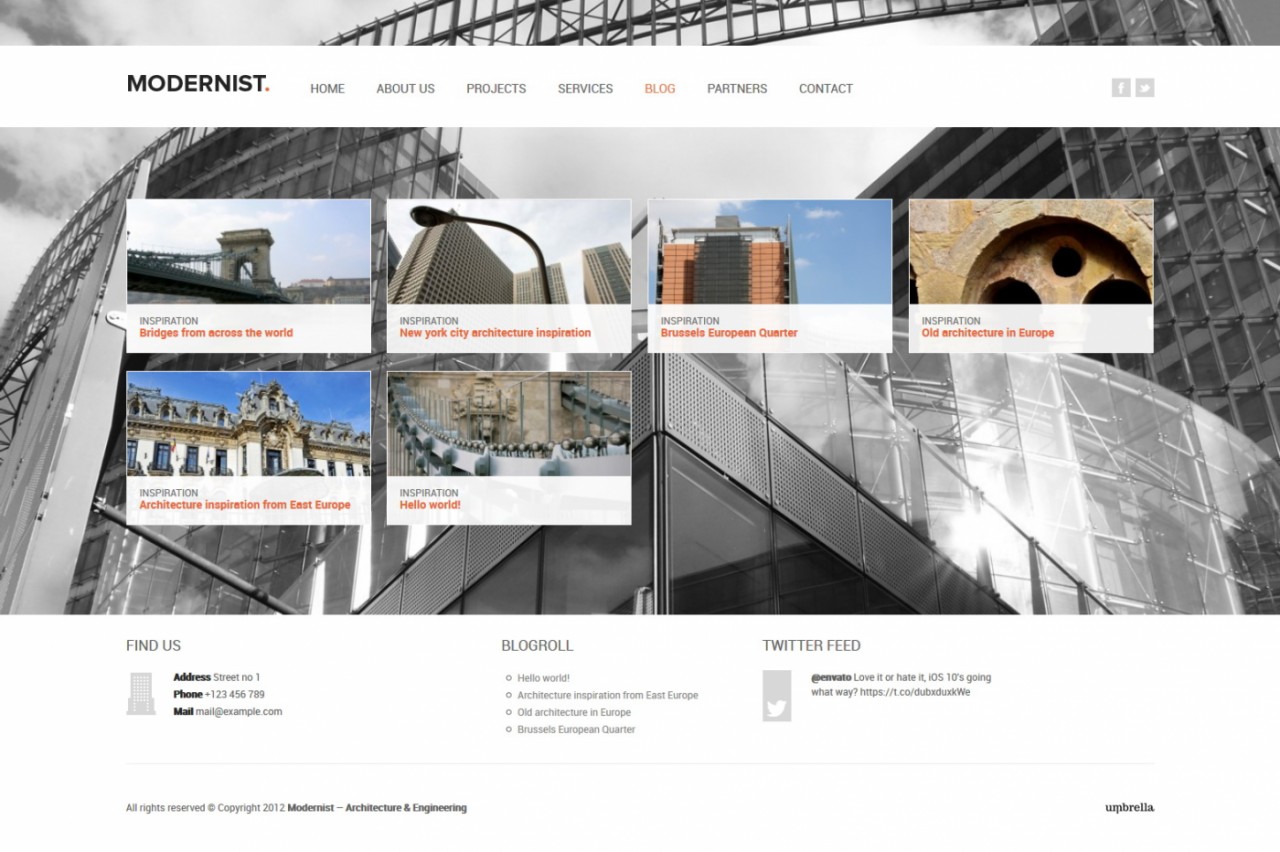1280x852 pixels.
Task: Open the Twitter icon in the header
Action: pyautogui.click(x=1145, y=88)
